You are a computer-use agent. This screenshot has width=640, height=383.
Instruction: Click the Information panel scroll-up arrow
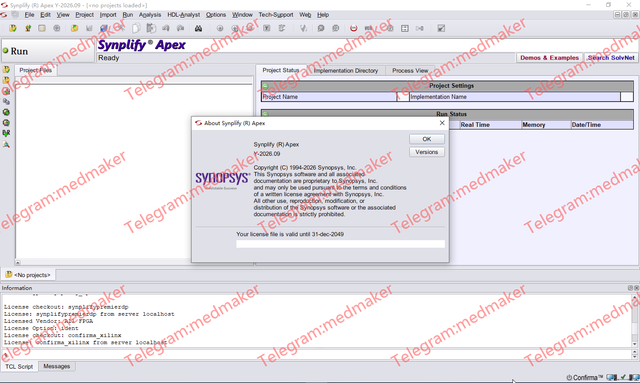635,297
